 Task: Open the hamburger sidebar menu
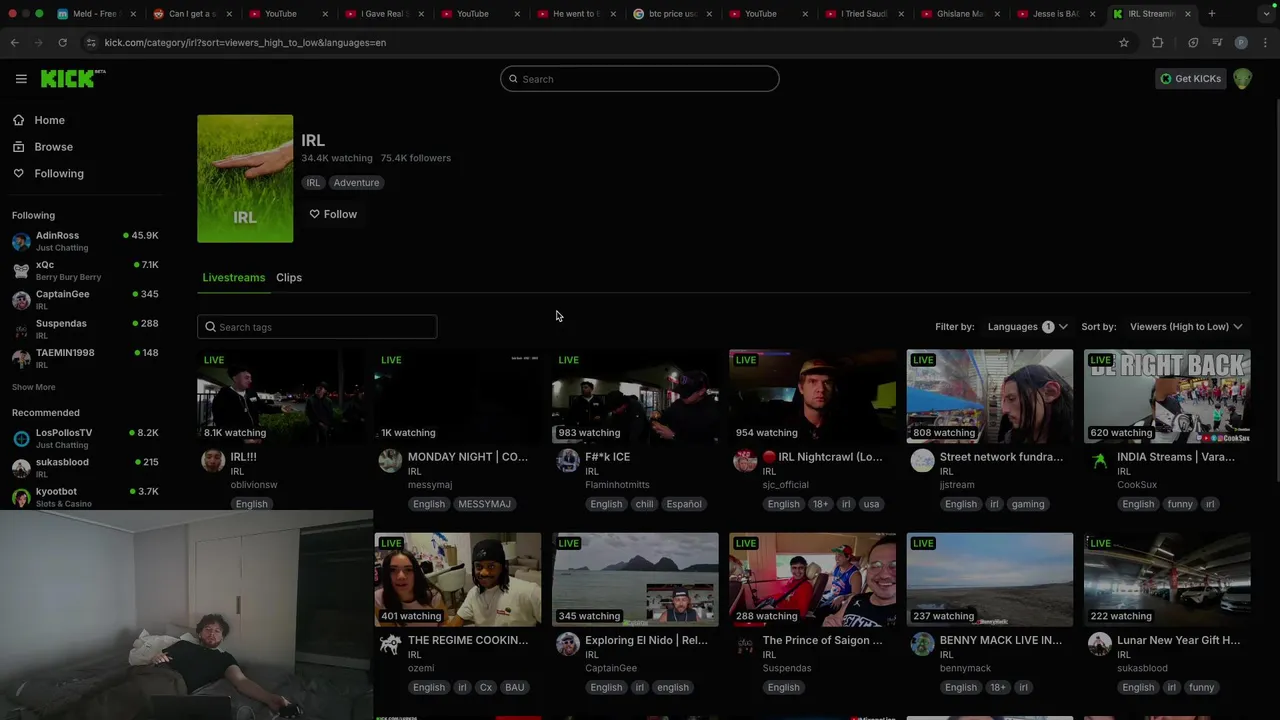point(21,79)
